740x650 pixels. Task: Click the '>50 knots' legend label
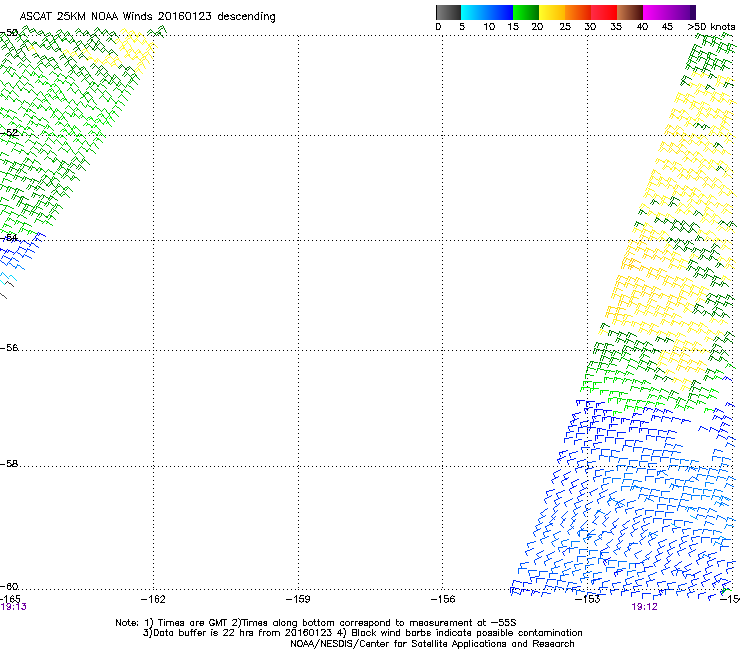pyautogui.click(x=711, y=27)
